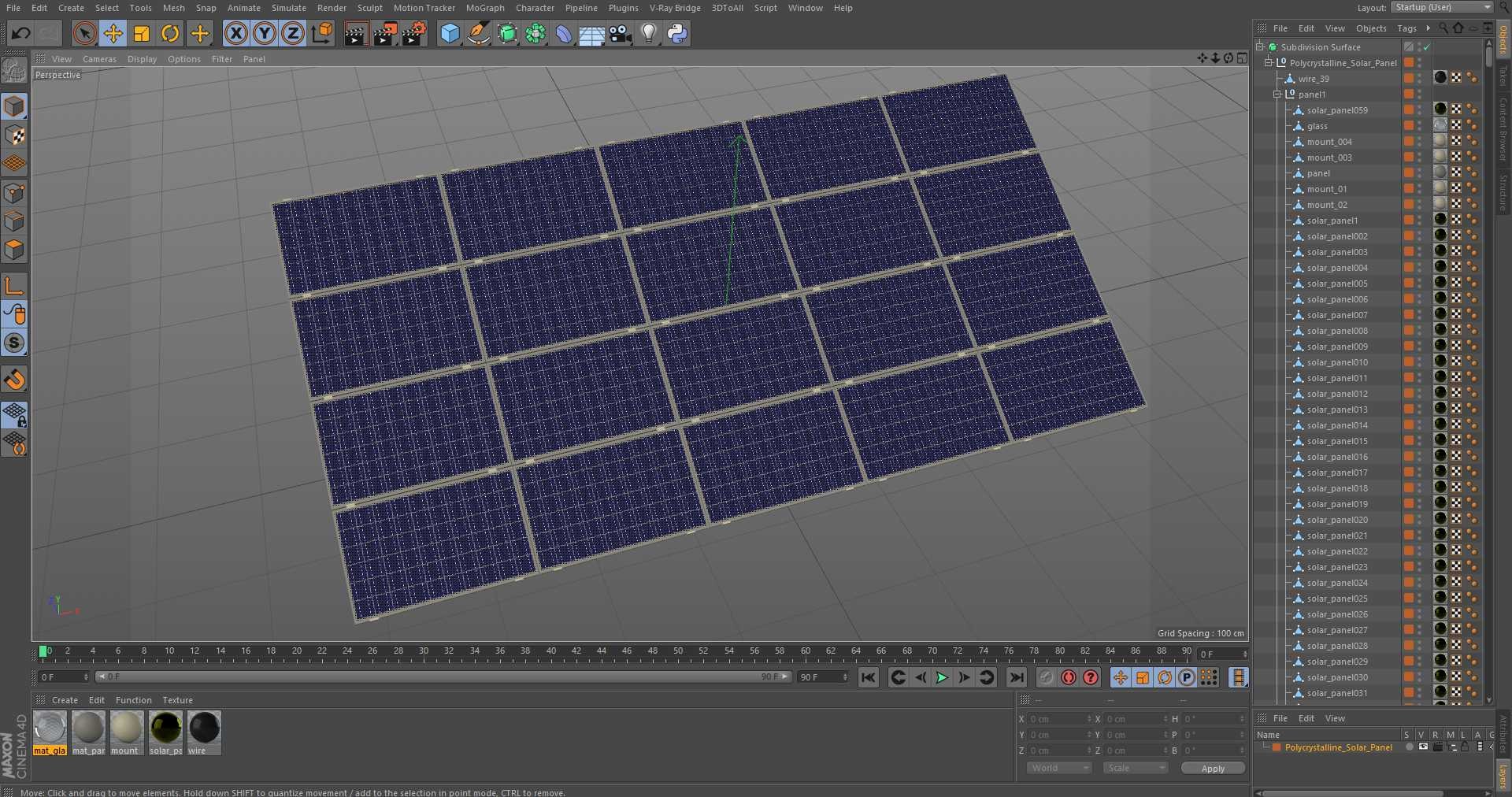Open material manager Texture menu
The width and height of the screenshot is (1512, 797).
pos(177,700)
